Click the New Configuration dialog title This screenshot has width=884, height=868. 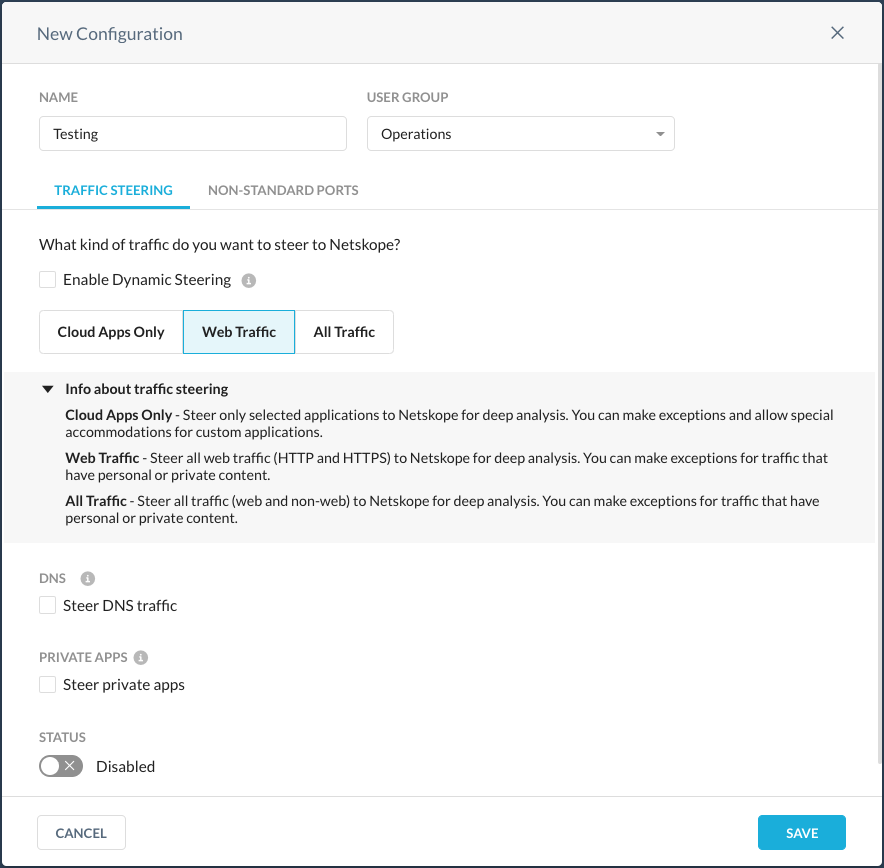click(110, 34)
